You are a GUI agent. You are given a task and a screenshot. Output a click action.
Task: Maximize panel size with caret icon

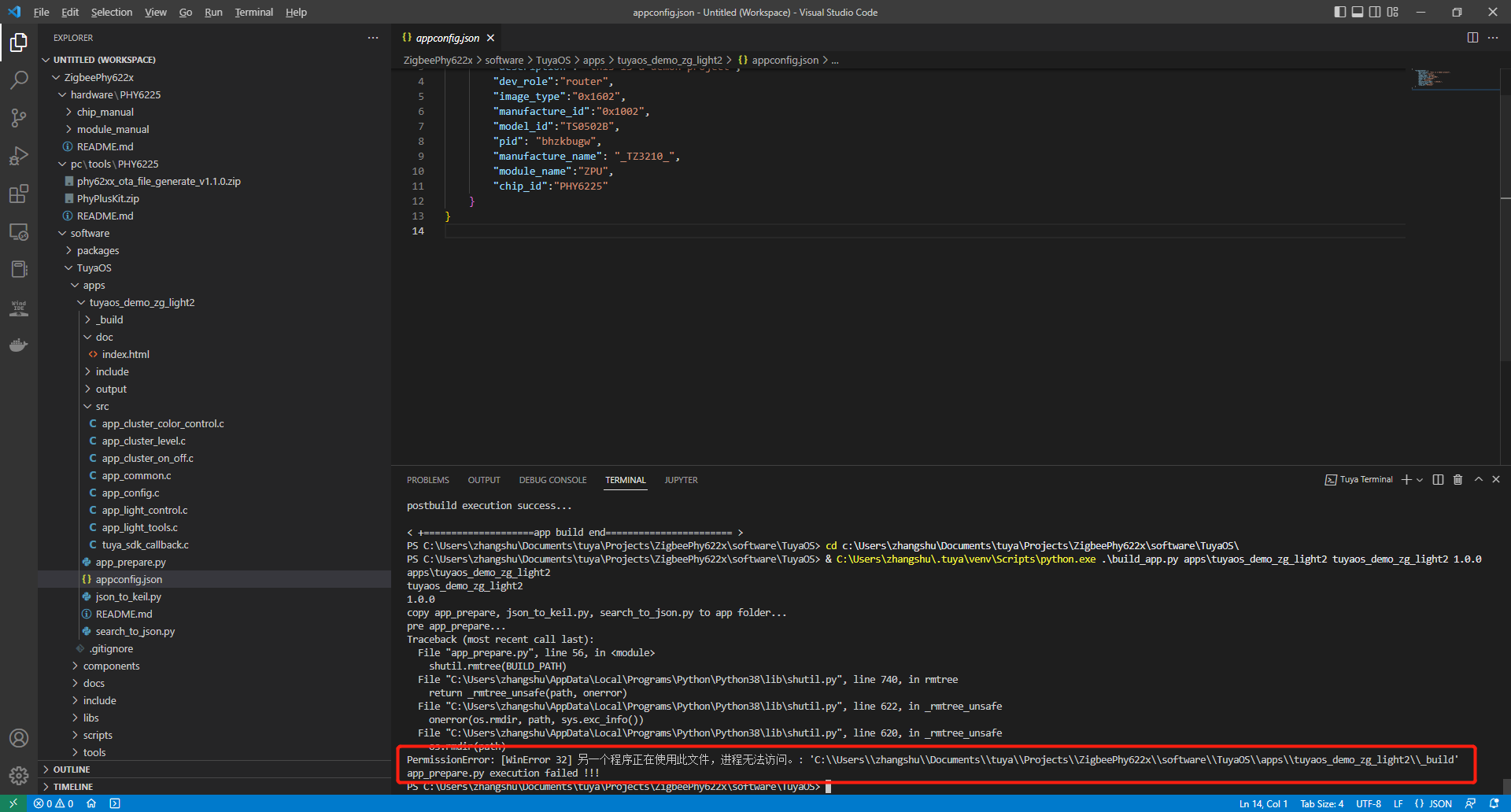pos(1478,480)
